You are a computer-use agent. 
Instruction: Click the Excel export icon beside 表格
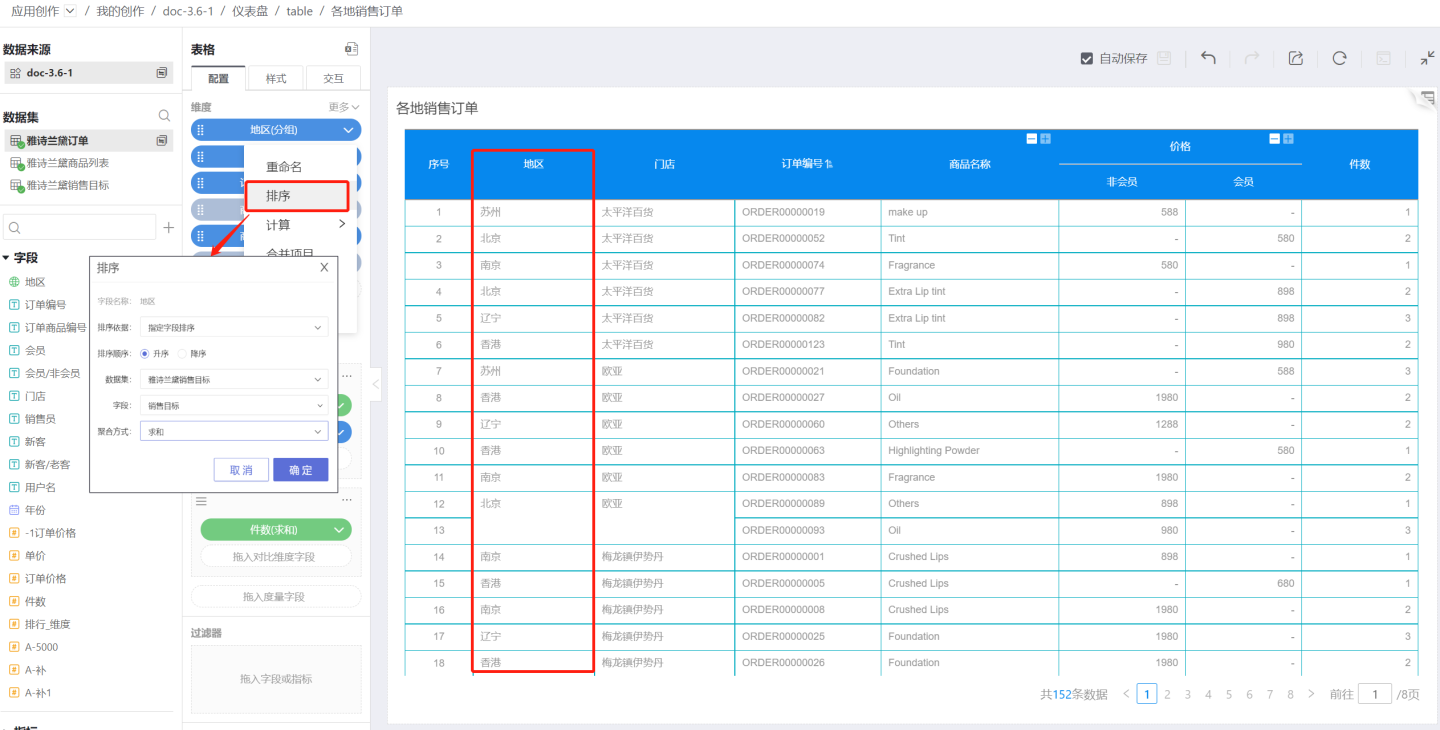coord(351,49)
